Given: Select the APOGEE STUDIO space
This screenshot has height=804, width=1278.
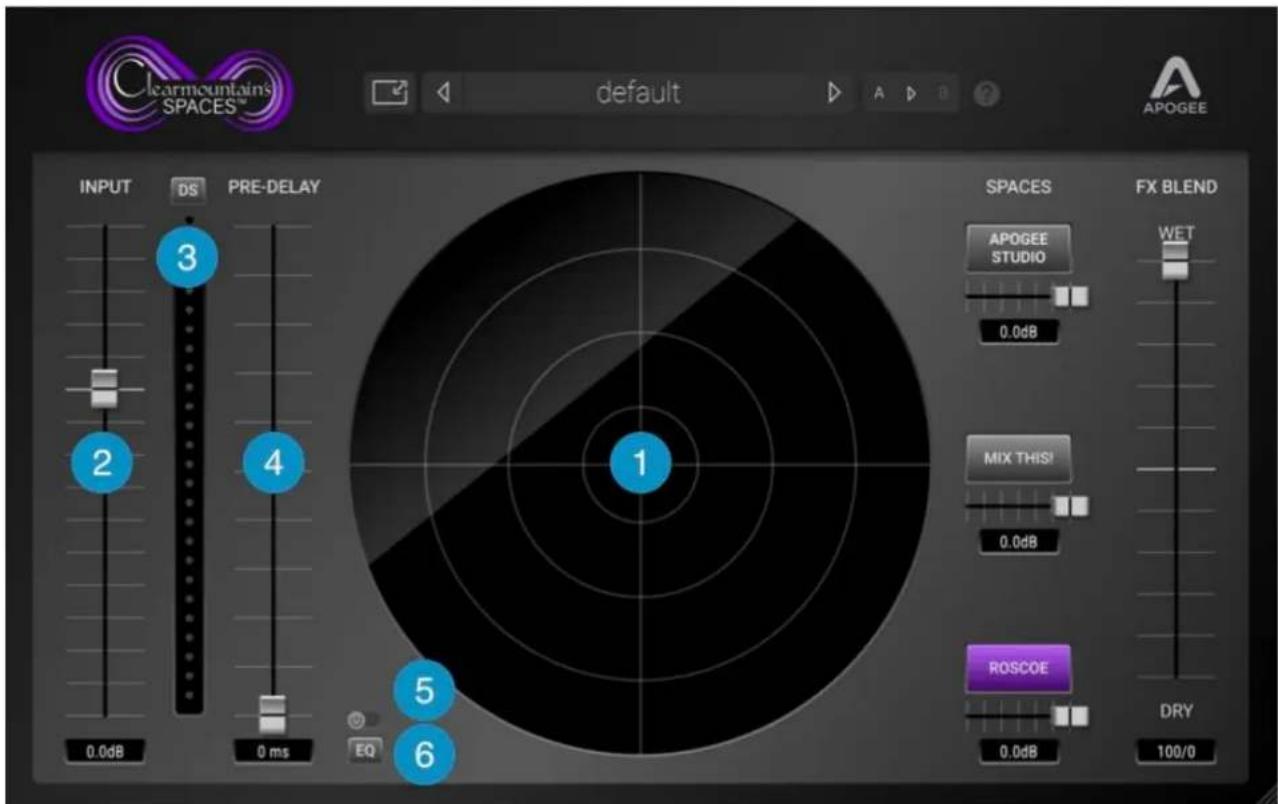Looking at the screenshot, I should 1018,248.
